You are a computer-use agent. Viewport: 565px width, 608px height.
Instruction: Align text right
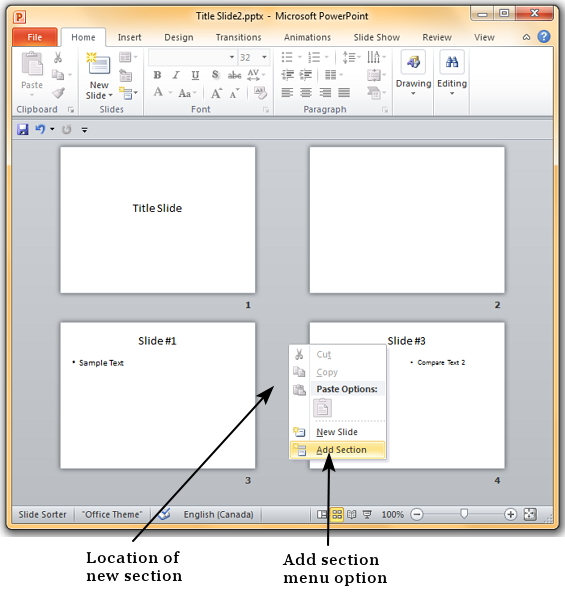tap(325, 93)
